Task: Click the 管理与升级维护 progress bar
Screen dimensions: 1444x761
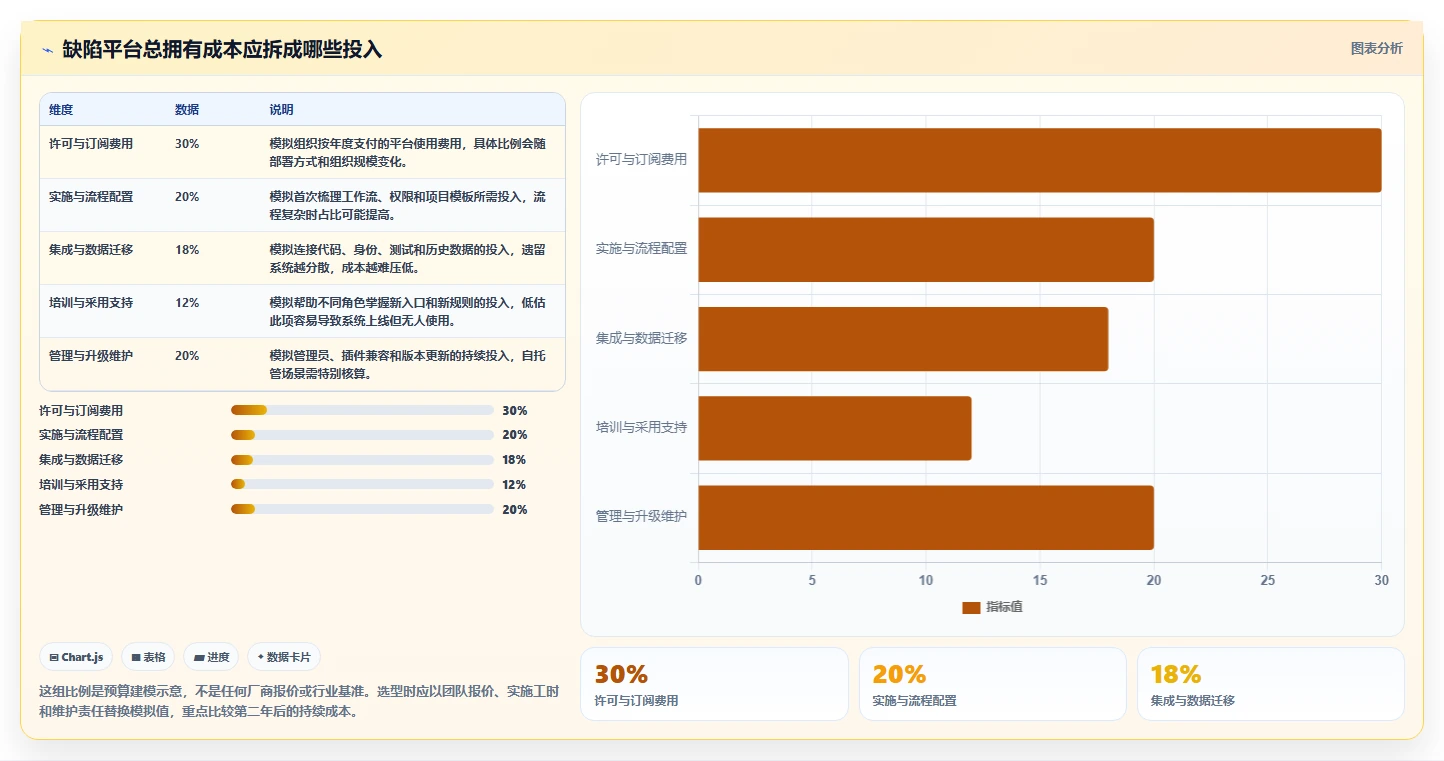Action: pos(362,509)
